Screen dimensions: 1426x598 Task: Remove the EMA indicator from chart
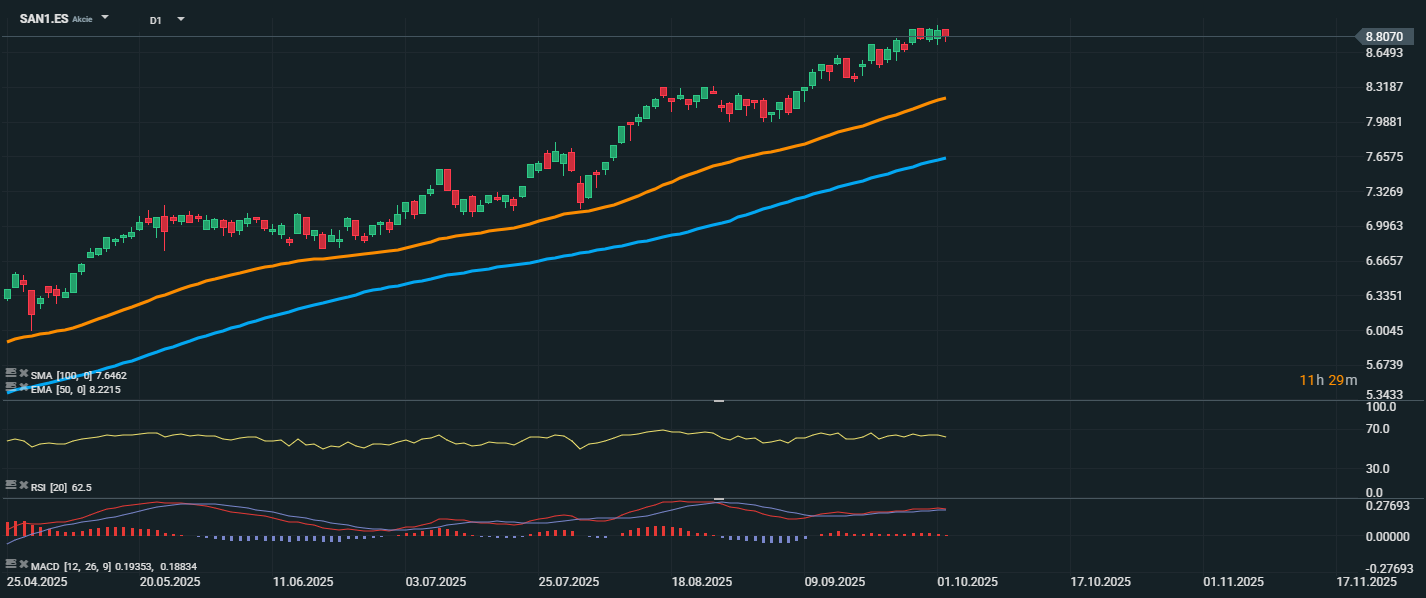tap(23, 388)
